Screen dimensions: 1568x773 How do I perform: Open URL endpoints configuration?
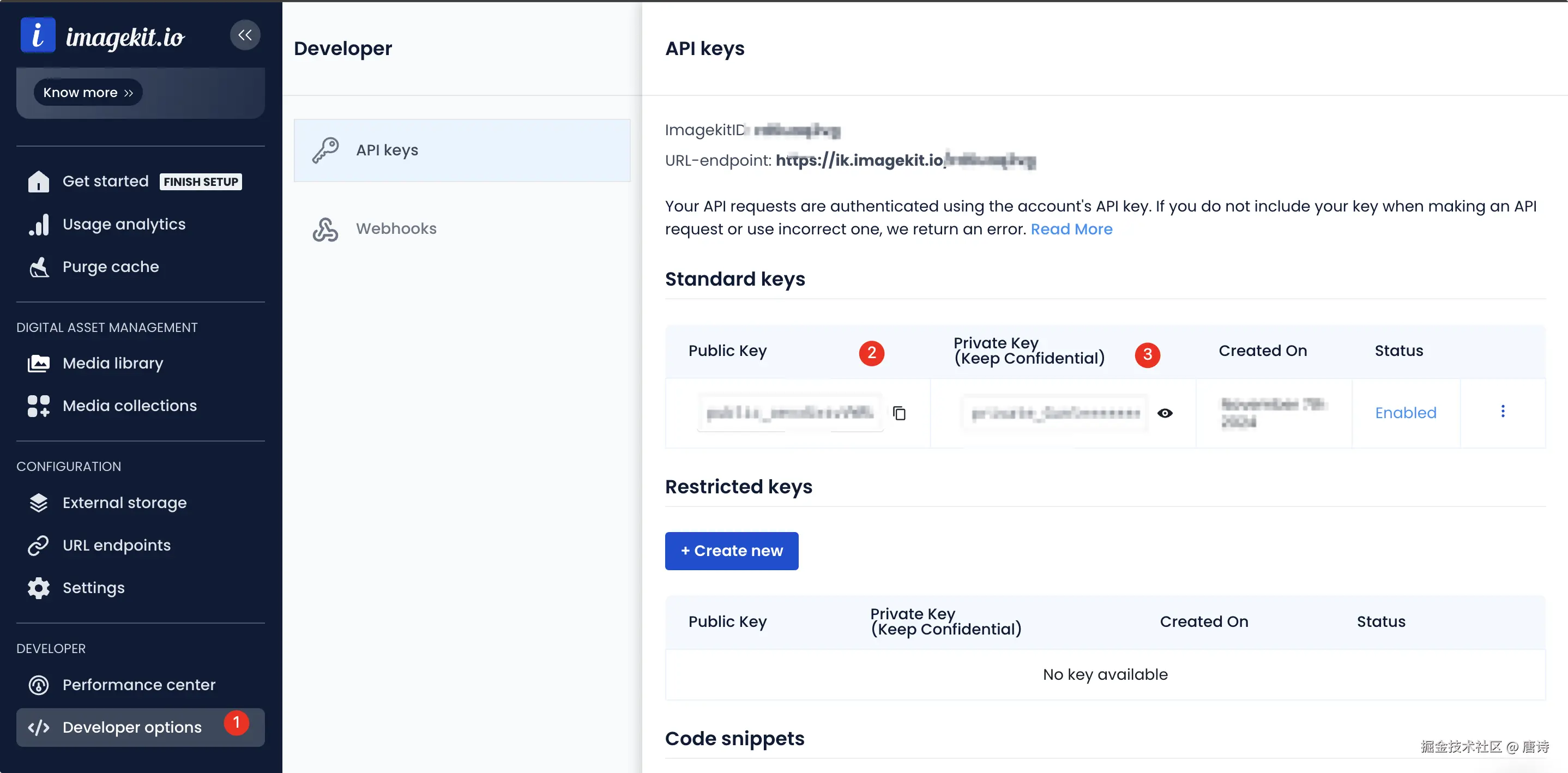(x=116, y=545)
